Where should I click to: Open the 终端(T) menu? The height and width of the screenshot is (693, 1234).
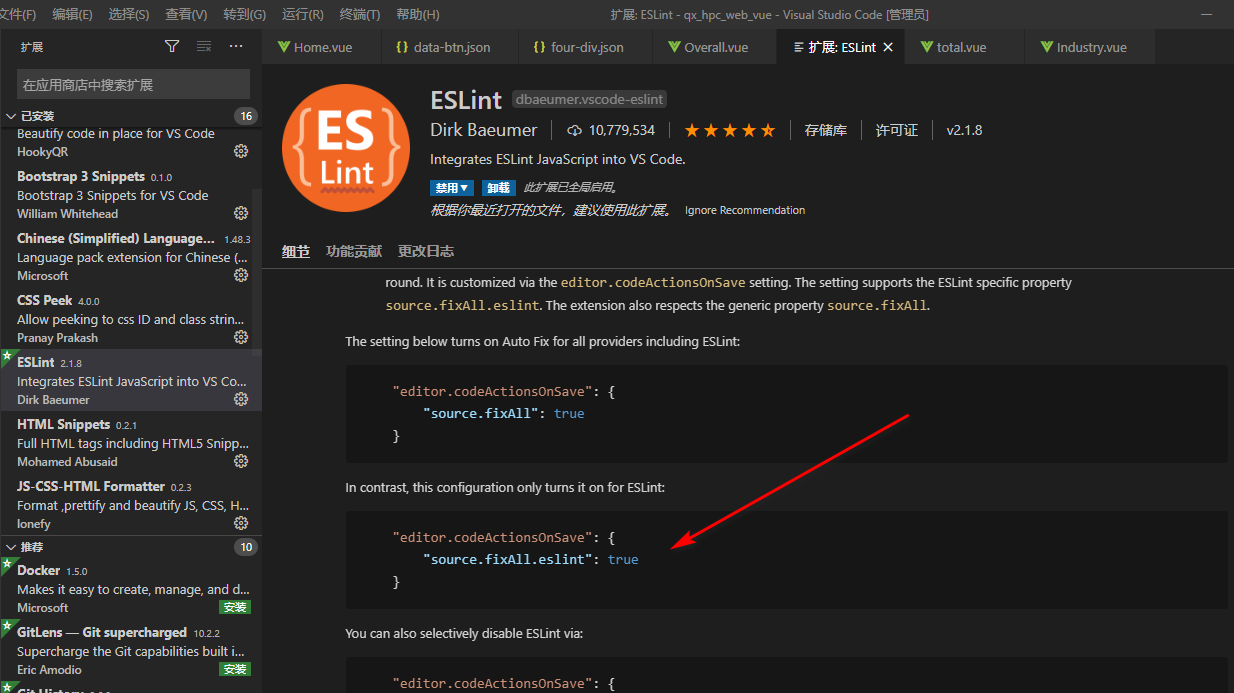click(x=360, y=14)
